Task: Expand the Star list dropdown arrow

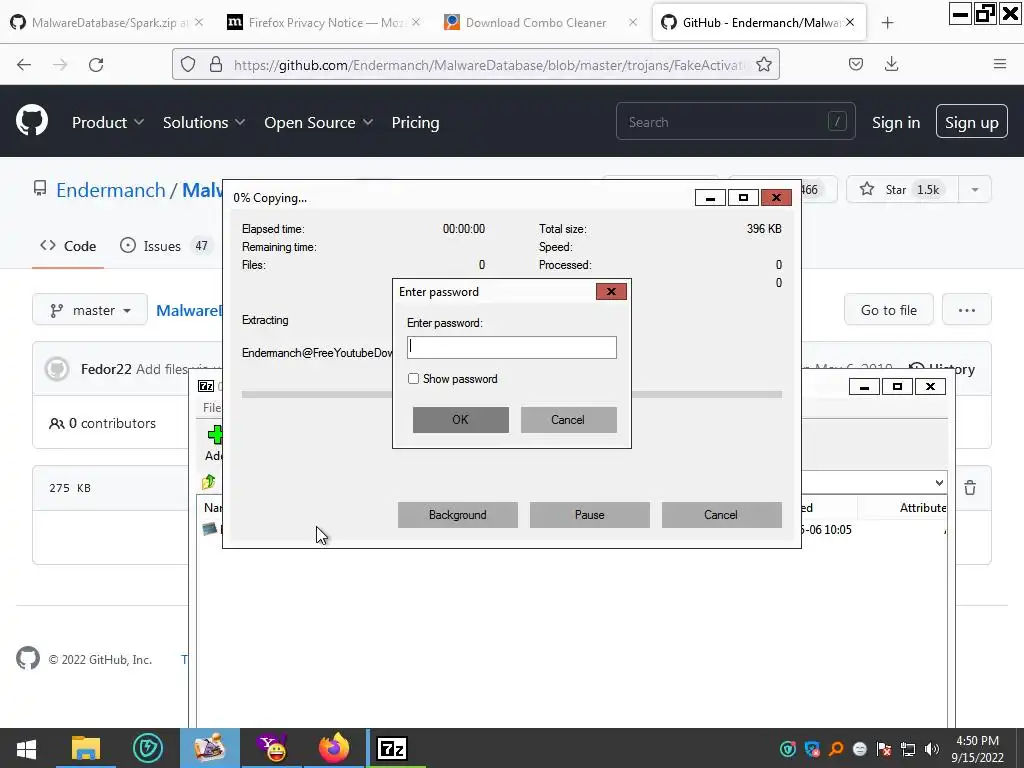Action: click(x=974, y=189)
